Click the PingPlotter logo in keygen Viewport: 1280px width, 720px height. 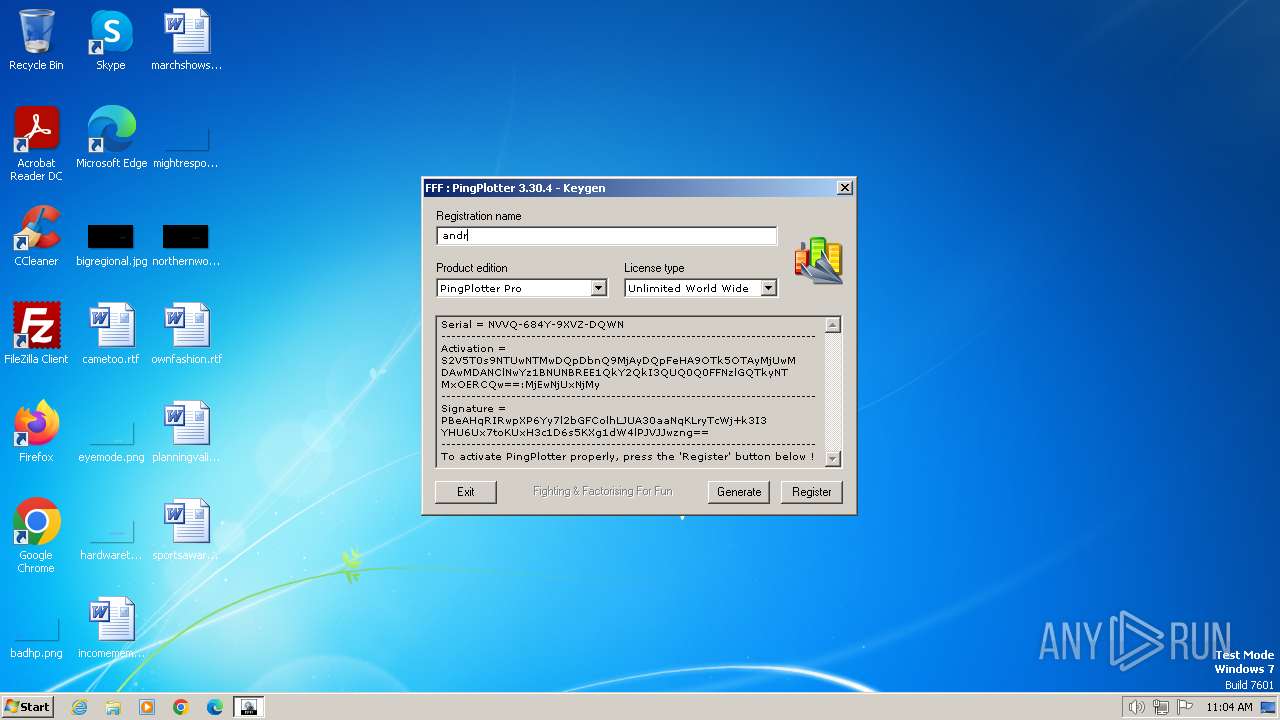819,260
